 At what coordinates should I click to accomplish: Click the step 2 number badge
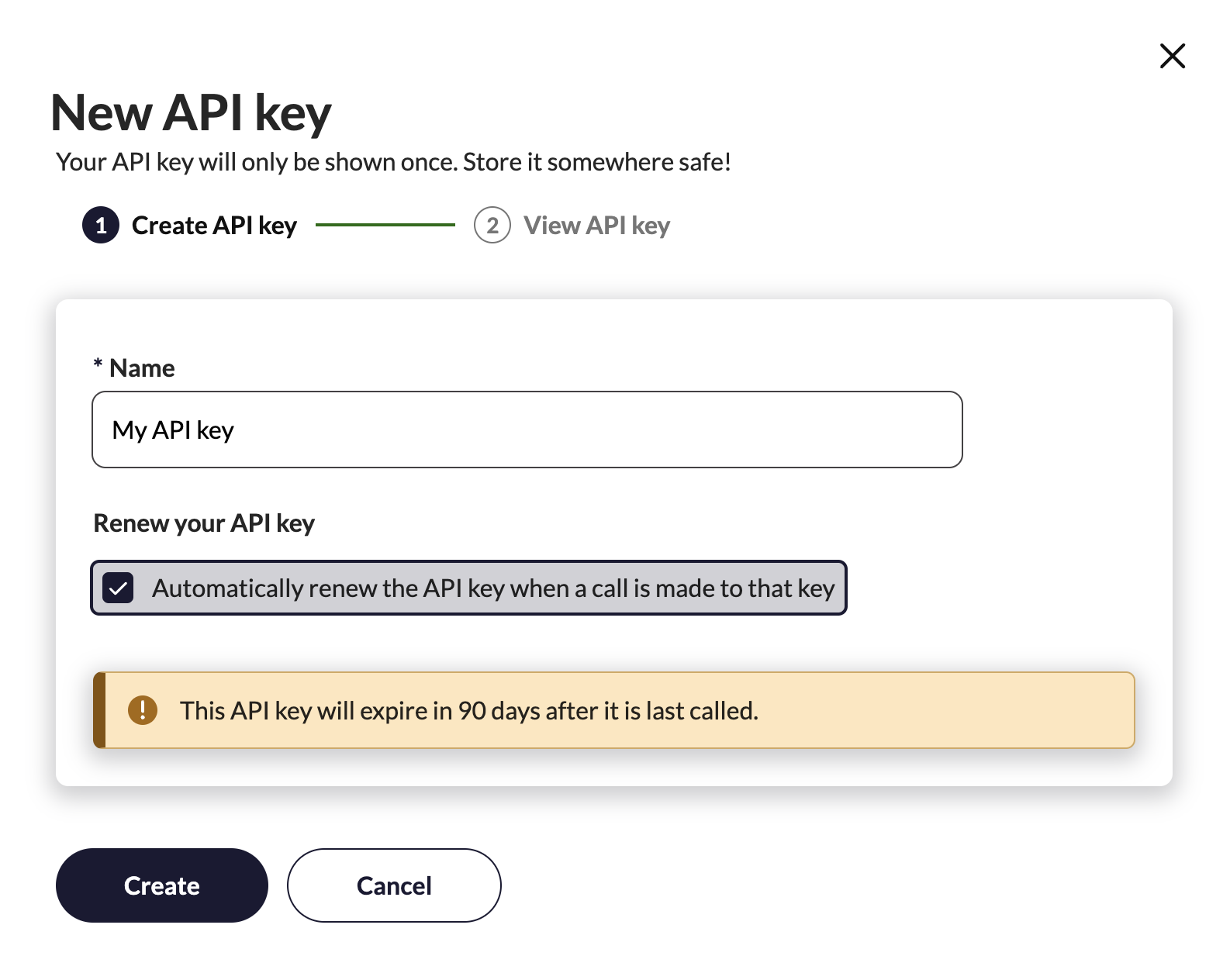492,226
